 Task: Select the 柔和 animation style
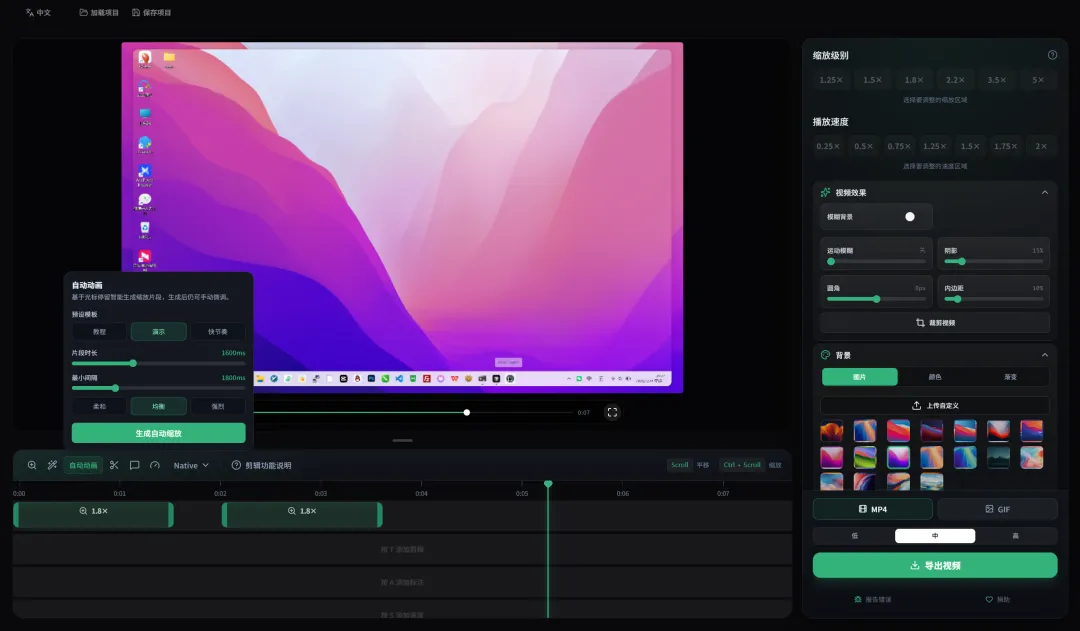click(99, 406)
